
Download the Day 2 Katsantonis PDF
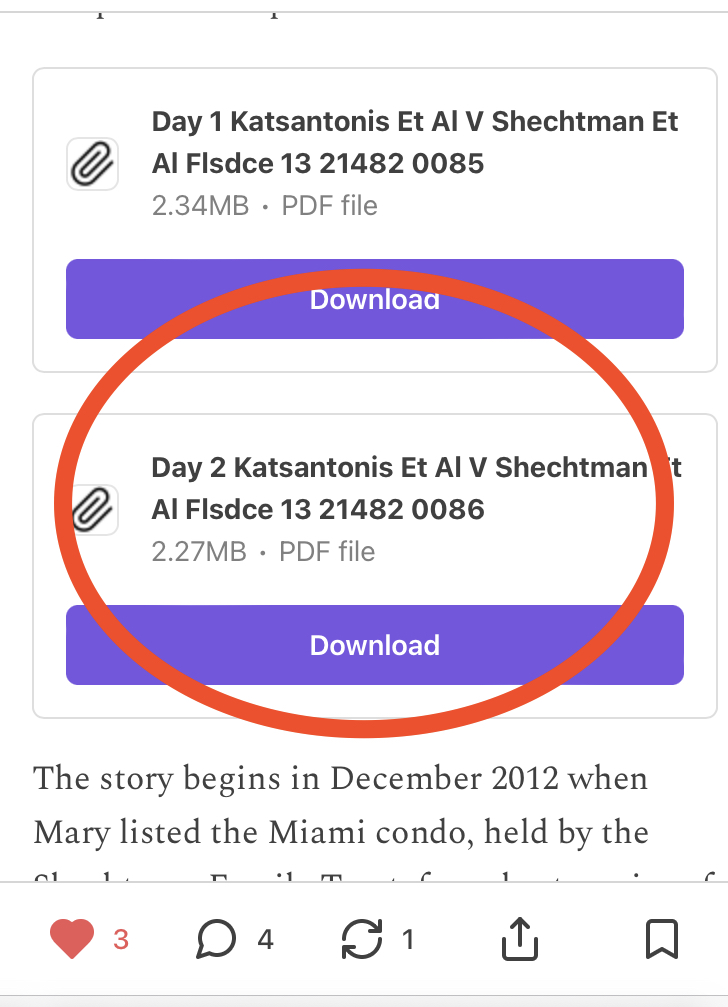click(375, 645)
